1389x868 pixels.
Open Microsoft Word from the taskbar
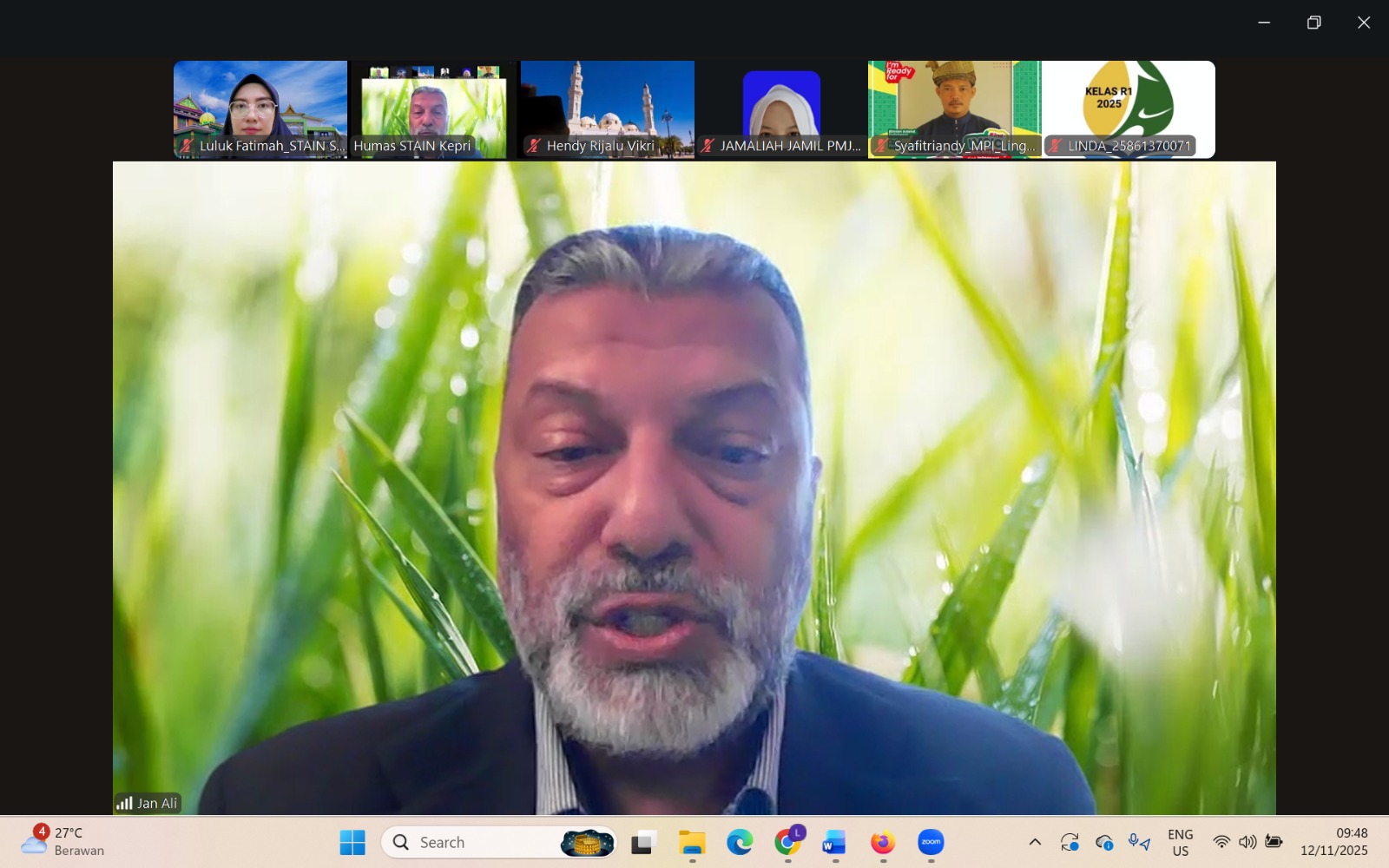(x=834, y=842)
